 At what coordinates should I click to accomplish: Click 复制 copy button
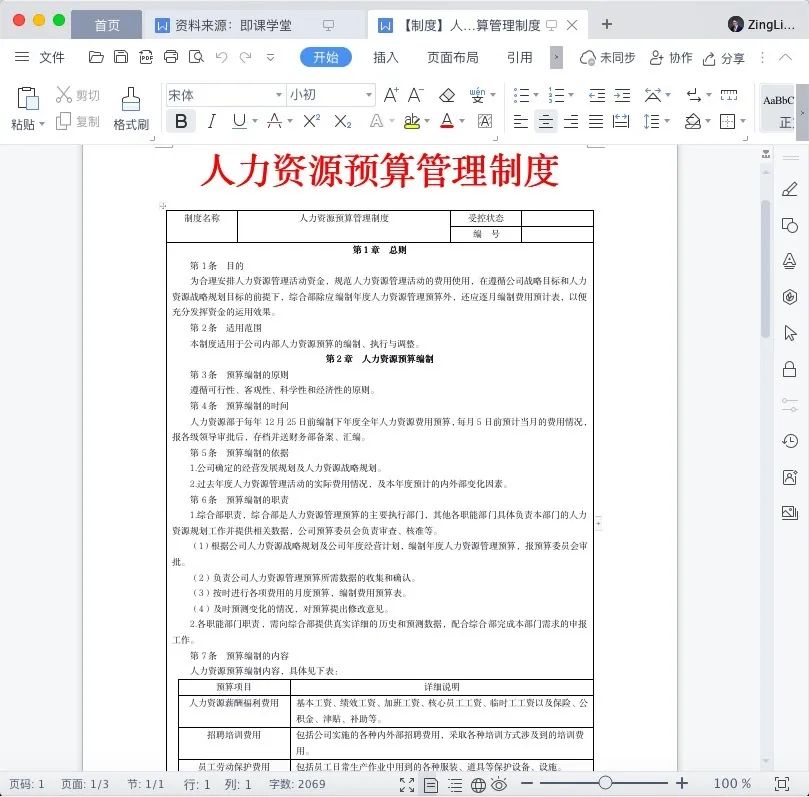(78, 122)
